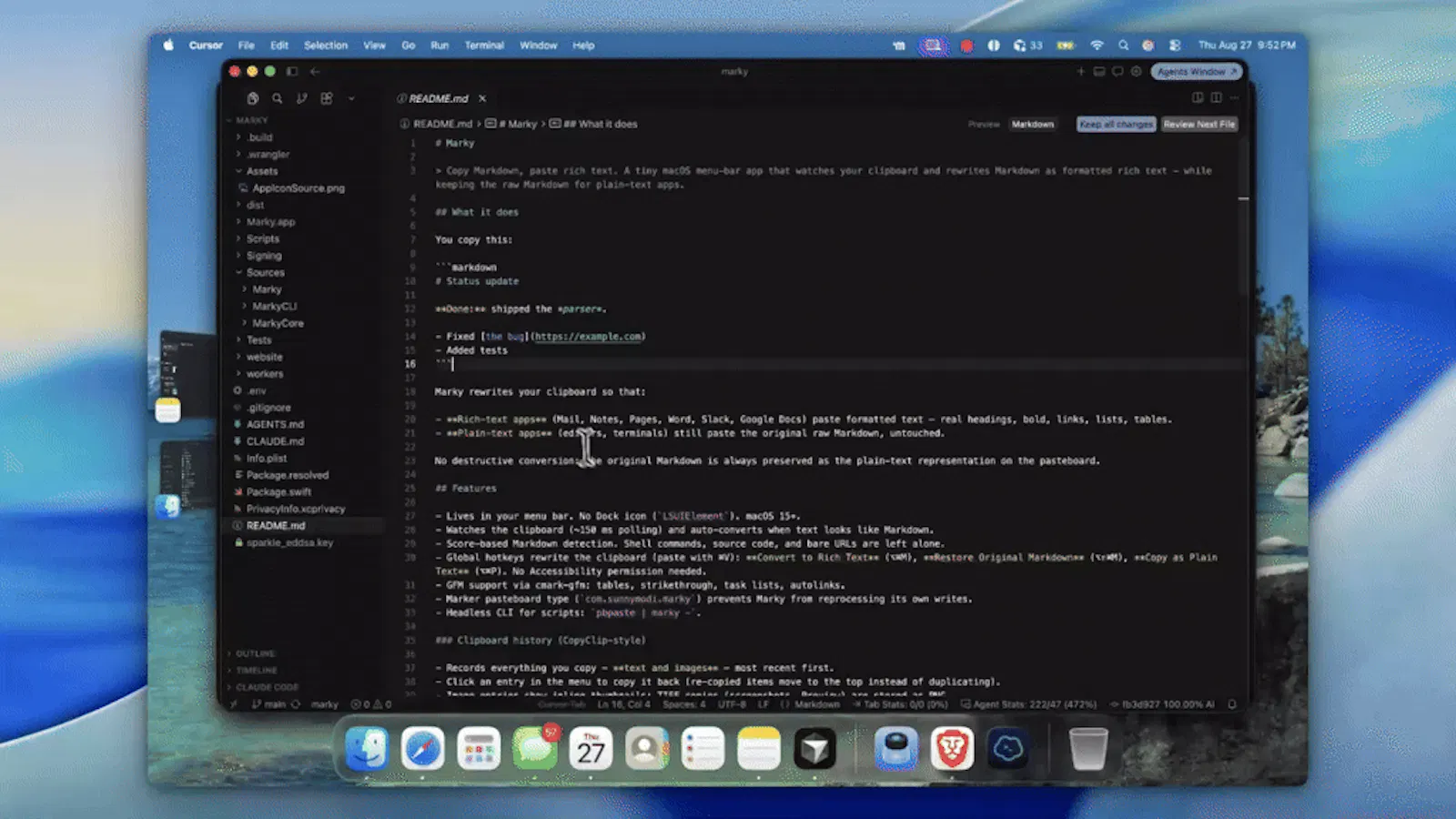Screen dimensions: 1456x819
Task: Expand the .build folder
Action: point(259,137)
